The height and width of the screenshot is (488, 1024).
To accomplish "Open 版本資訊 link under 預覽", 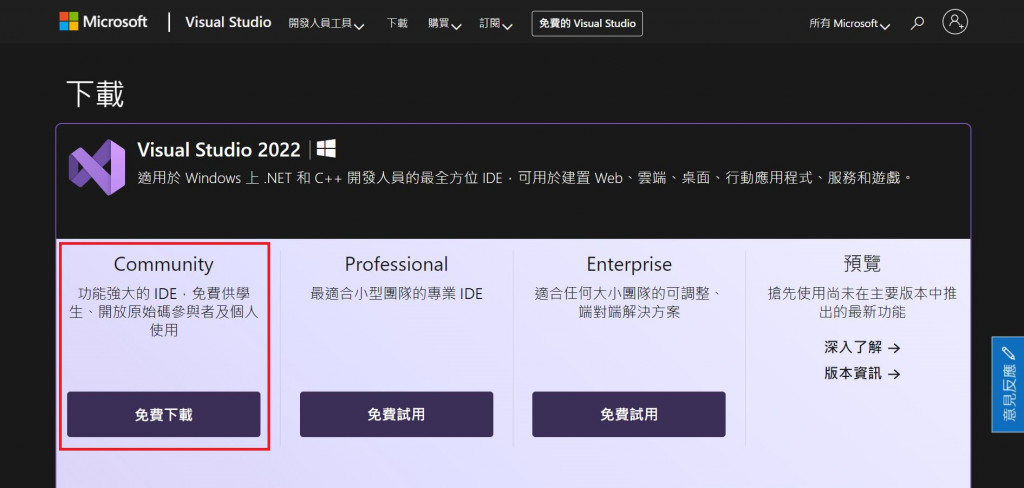I will tap(862, 374).
